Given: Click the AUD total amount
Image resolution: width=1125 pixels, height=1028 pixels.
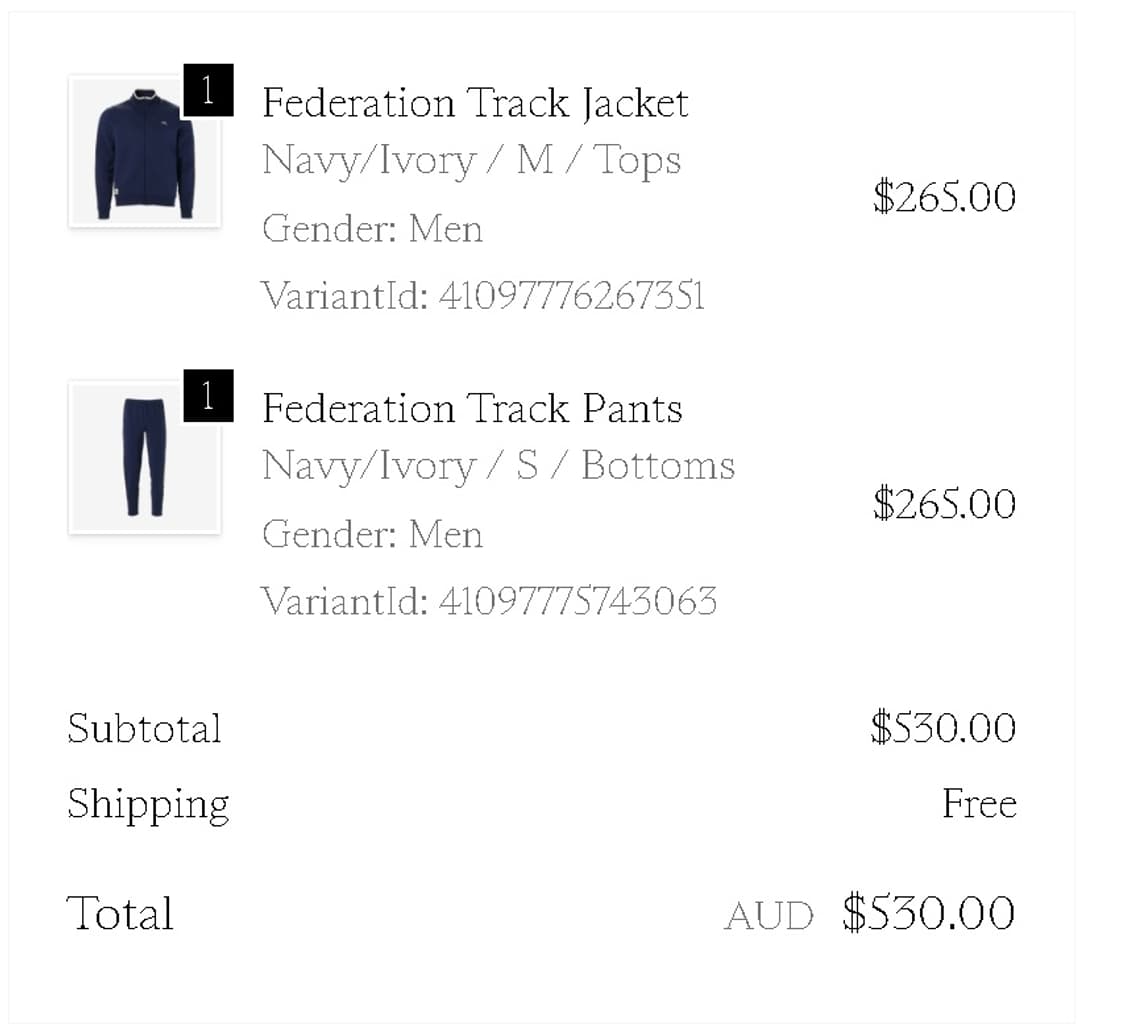Looking at the screenshot, I should pyautogui.click(x=928, y=913).
